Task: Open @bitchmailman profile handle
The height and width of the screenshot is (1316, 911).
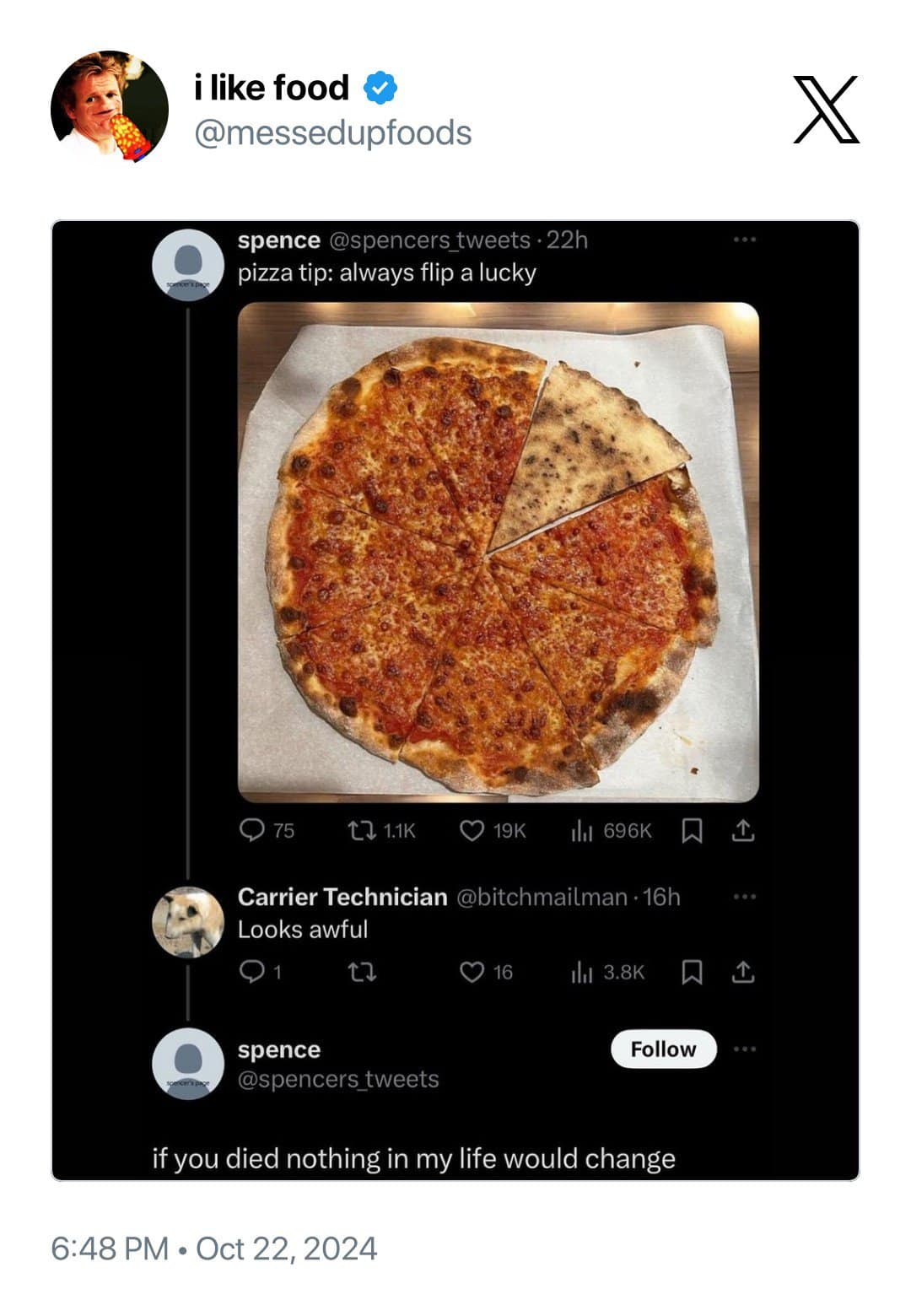Action: [542, 897]
